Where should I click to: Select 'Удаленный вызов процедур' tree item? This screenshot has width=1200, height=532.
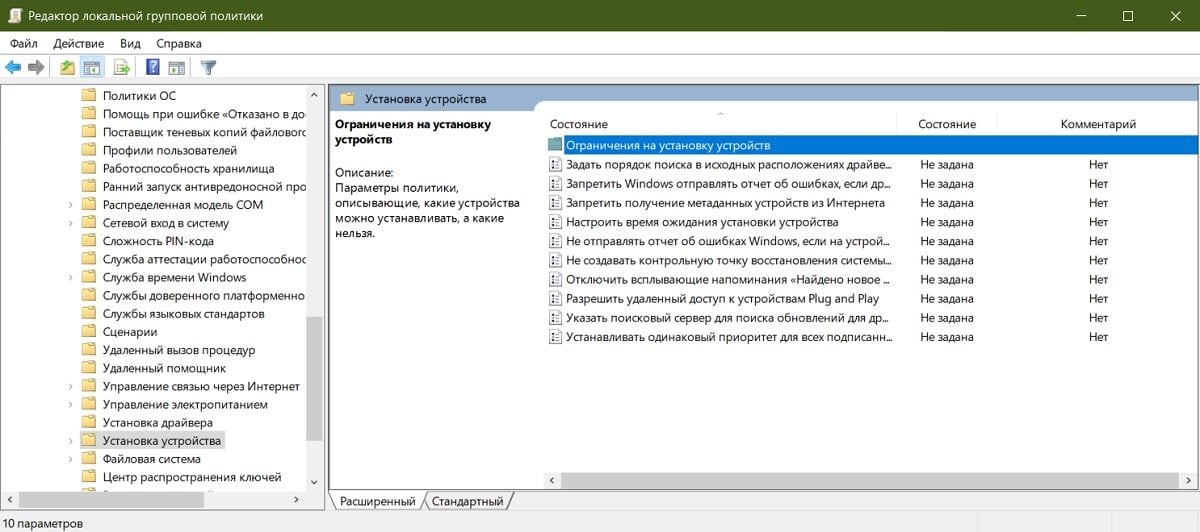coord(179,350)
